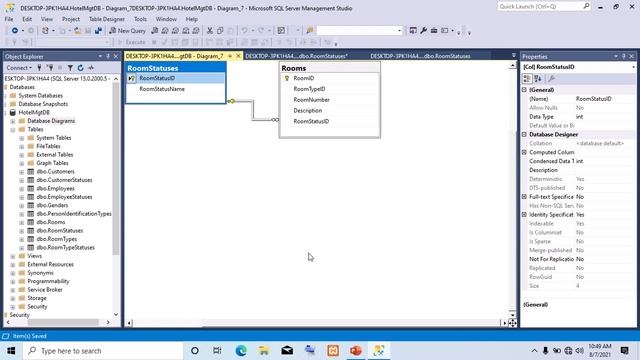Open Windows Start menu
The height and width of the screenshot is (360, 640).
coord(11,351)
